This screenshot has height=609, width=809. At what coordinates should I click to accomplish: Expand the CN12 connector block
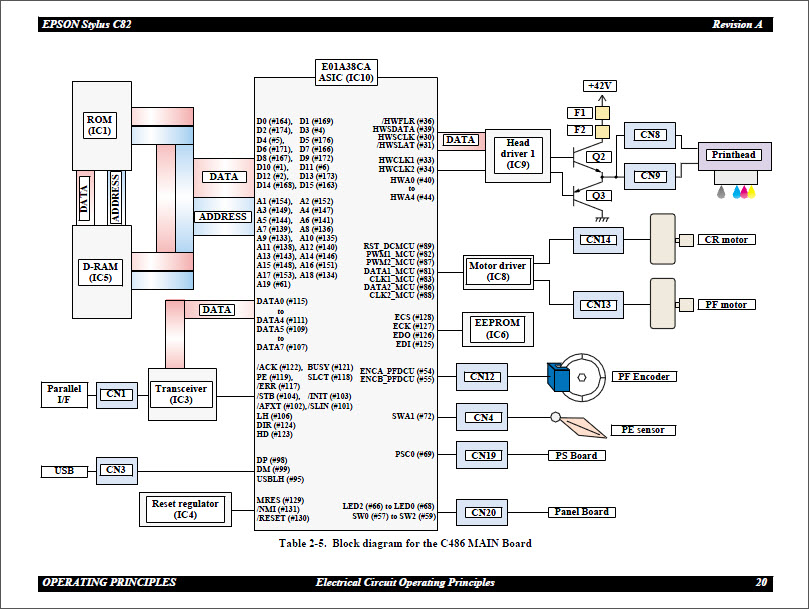click(x=482, y=377)
